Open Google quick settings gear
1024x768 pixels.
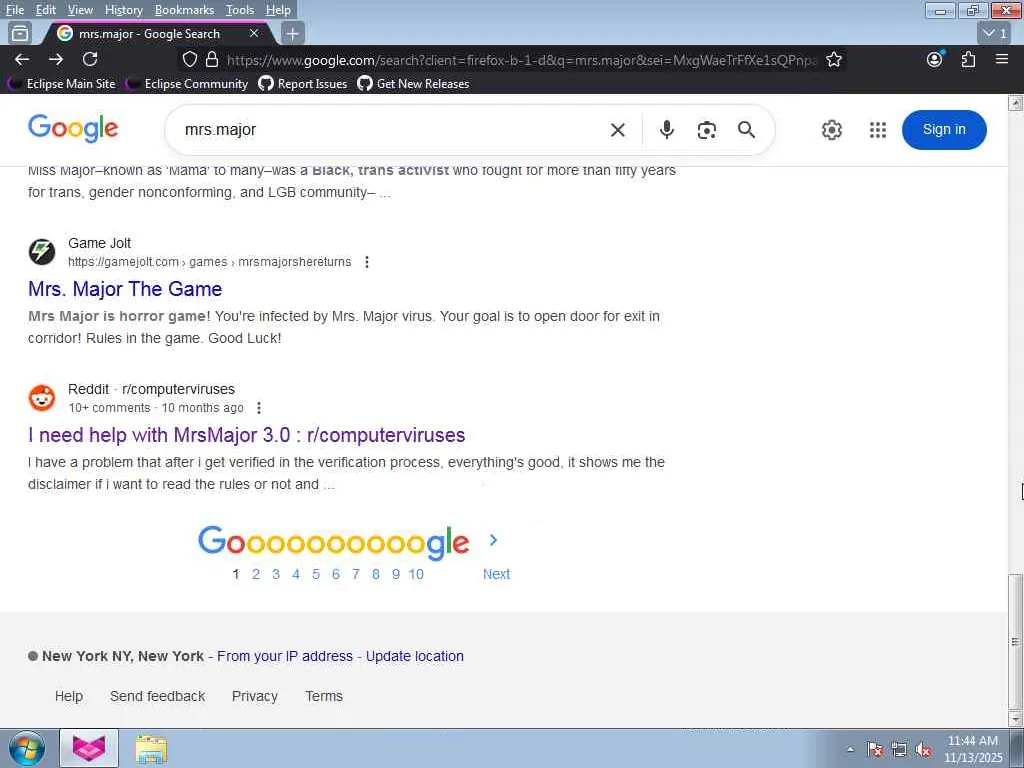tap(831, 130)
